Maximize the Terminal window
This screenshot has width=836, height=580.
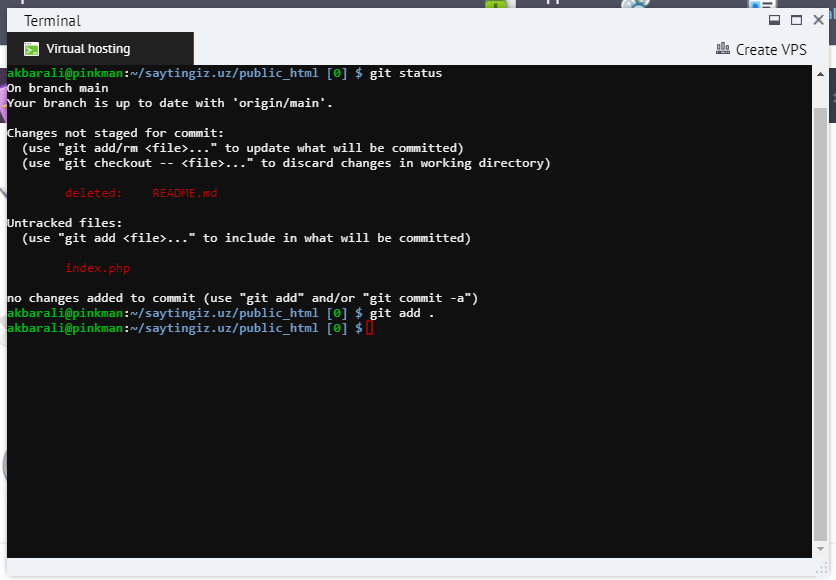click(x=796, y=20)
